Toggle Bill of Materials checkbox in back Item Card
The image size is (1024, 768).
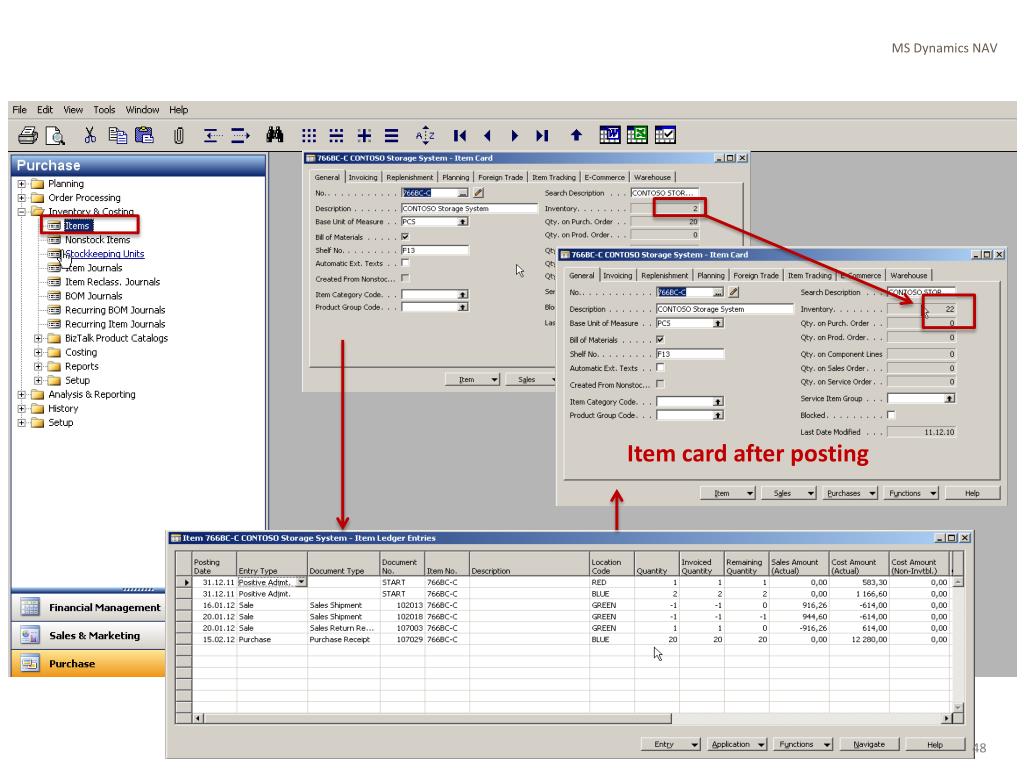[405, 236]
